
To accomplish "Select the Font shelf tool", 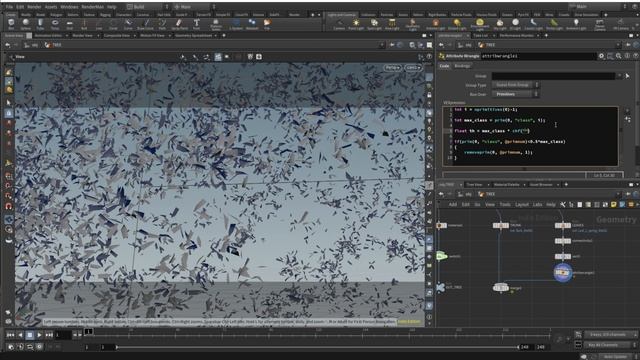I will (x=196, y=24).
